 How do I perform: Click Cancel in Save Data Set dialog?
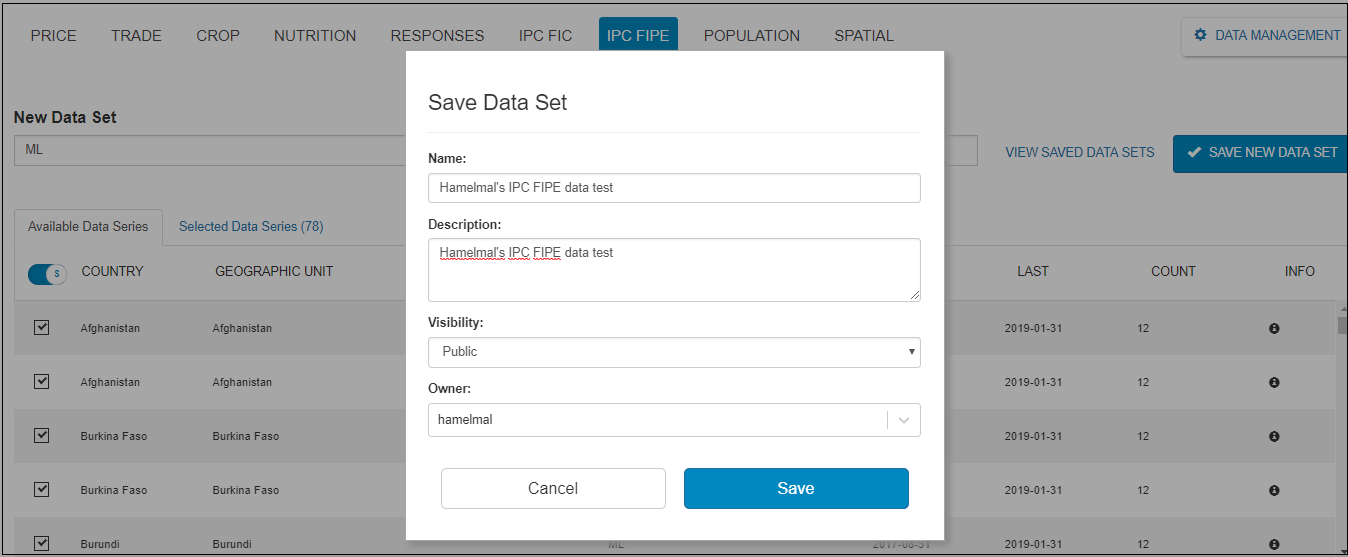(x=553, y=488)
